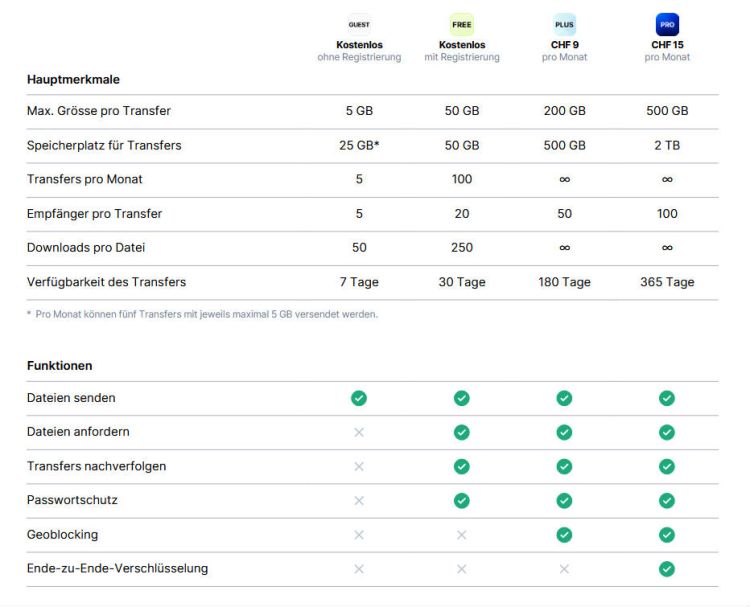Click Guest checkmark for Dateien senden
750x607 pixels.
pos(359,398)
